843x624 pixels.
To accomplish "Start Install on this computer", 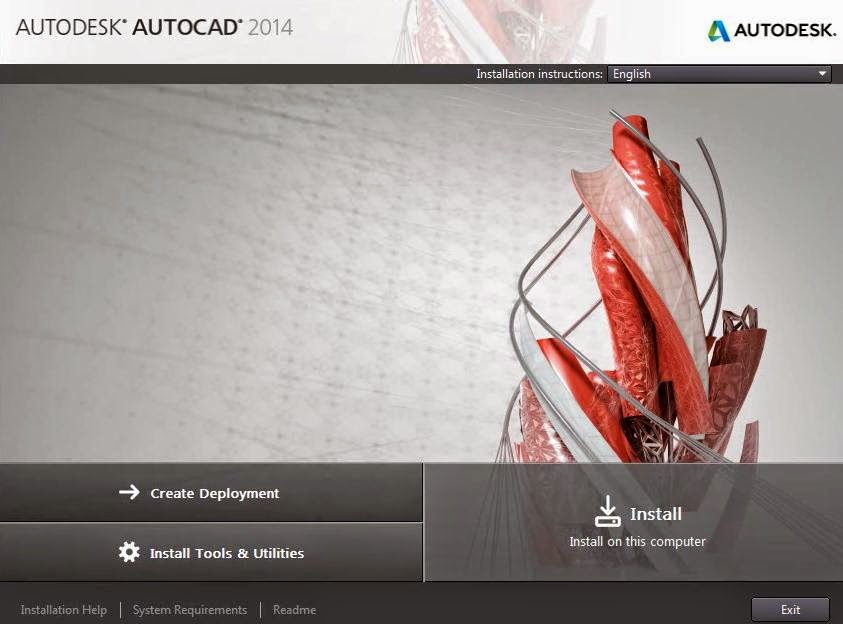I will (633, 522).
